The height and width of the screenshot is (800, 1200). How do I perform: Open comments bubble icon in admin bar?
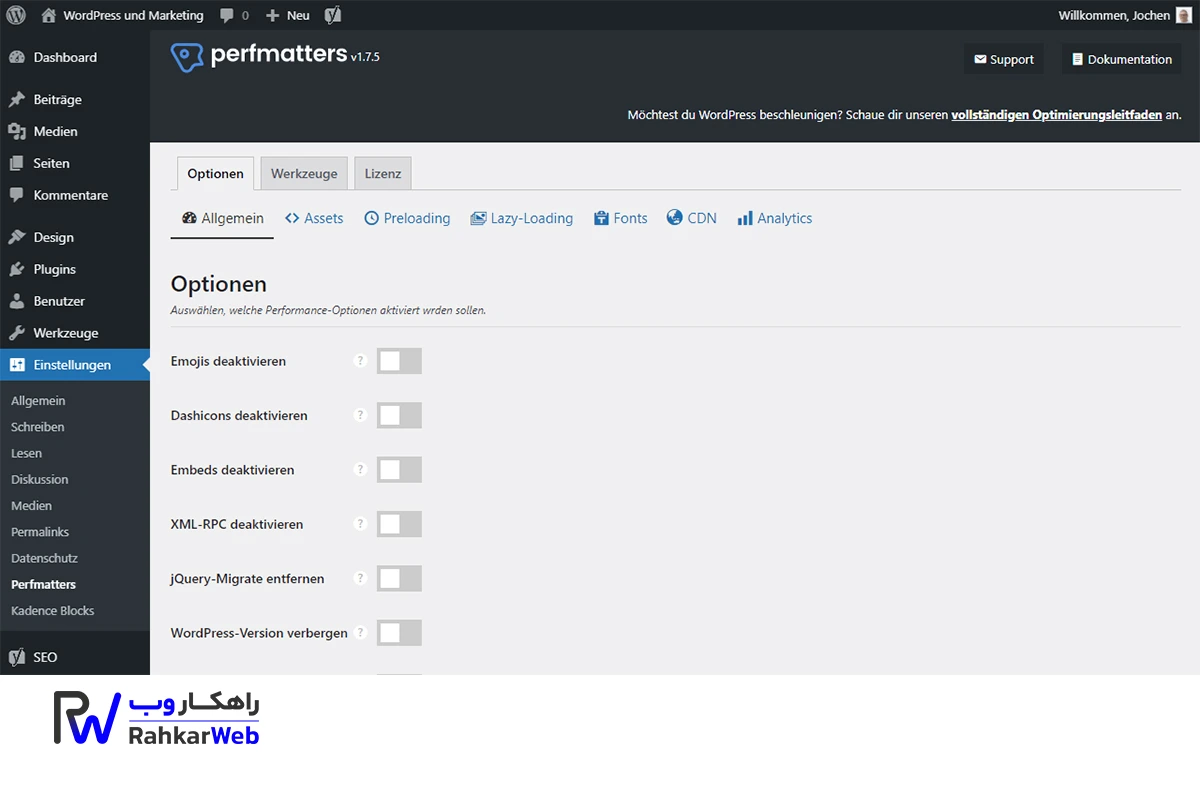tap(227, 16)
